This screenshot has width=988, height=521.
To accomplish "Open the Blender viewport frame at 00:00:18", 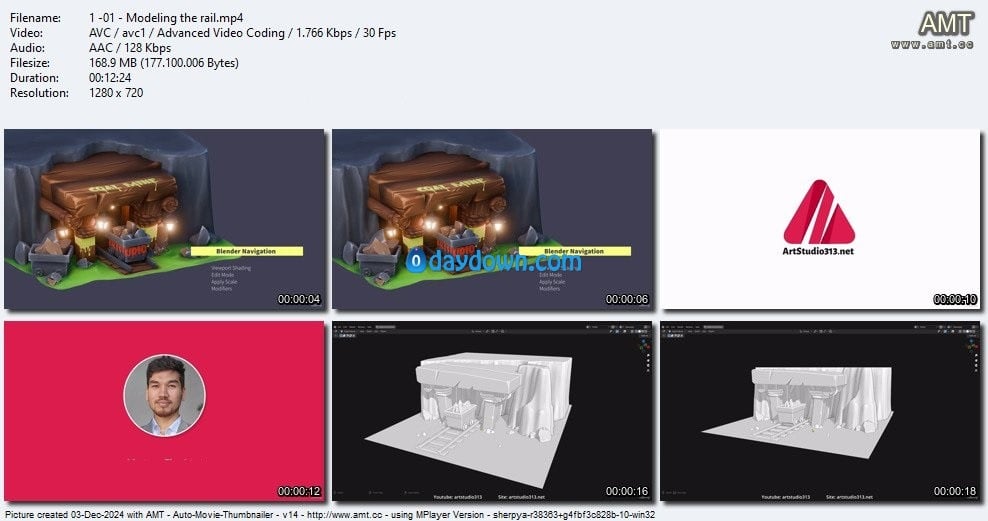I will (820, 411).
